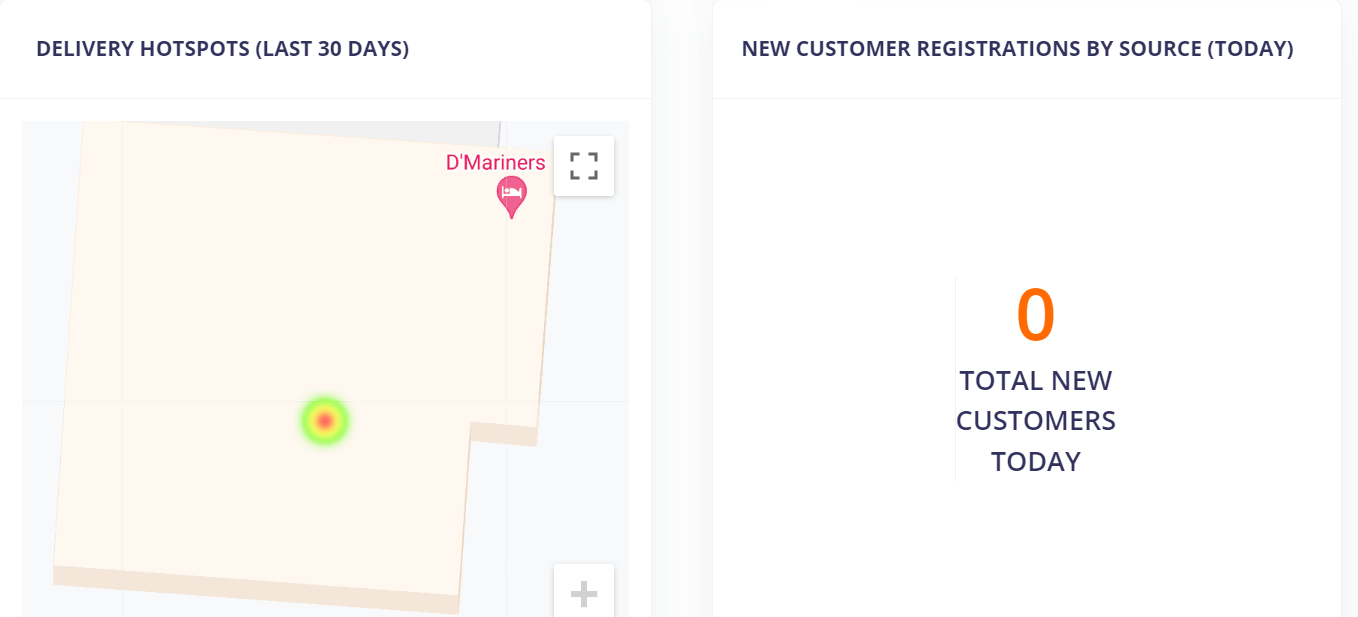Click the D'Mariners hotel pin marker
Screen dimensions: 1358x617
511,194
